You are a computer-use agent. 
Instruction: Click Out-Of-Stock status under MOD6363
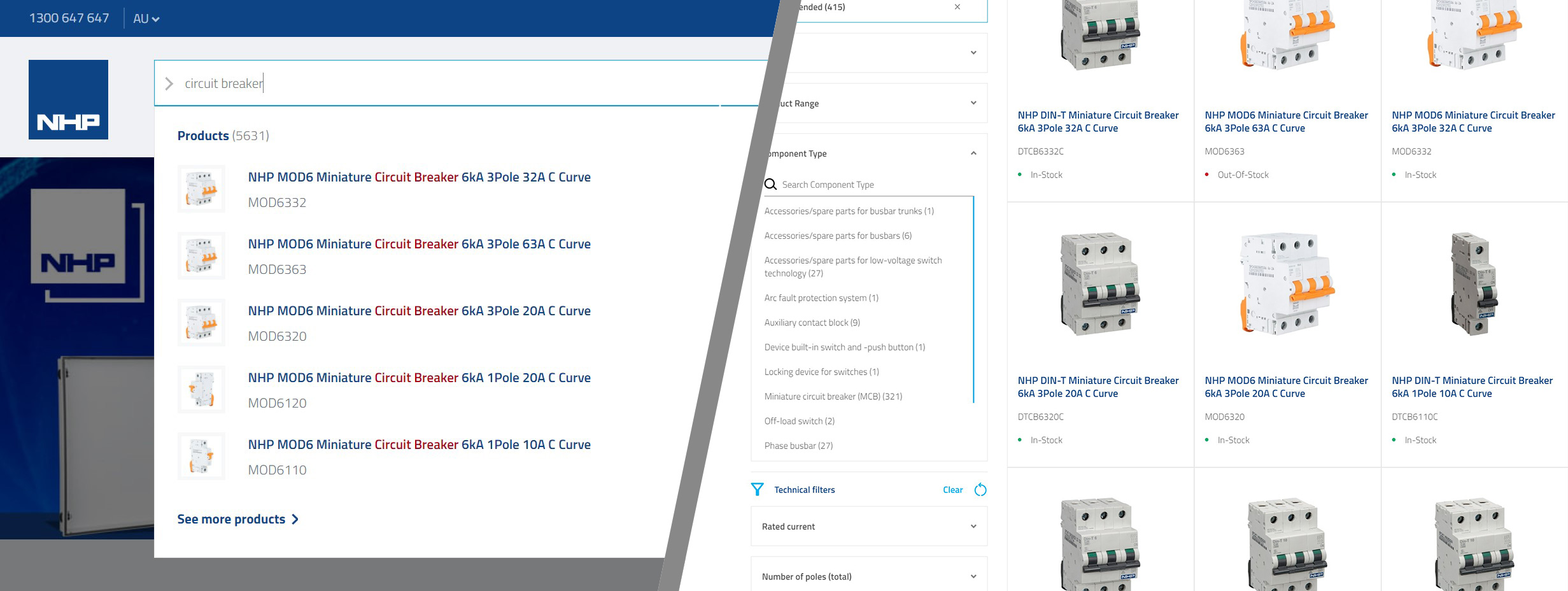(x=1243, y=175)
